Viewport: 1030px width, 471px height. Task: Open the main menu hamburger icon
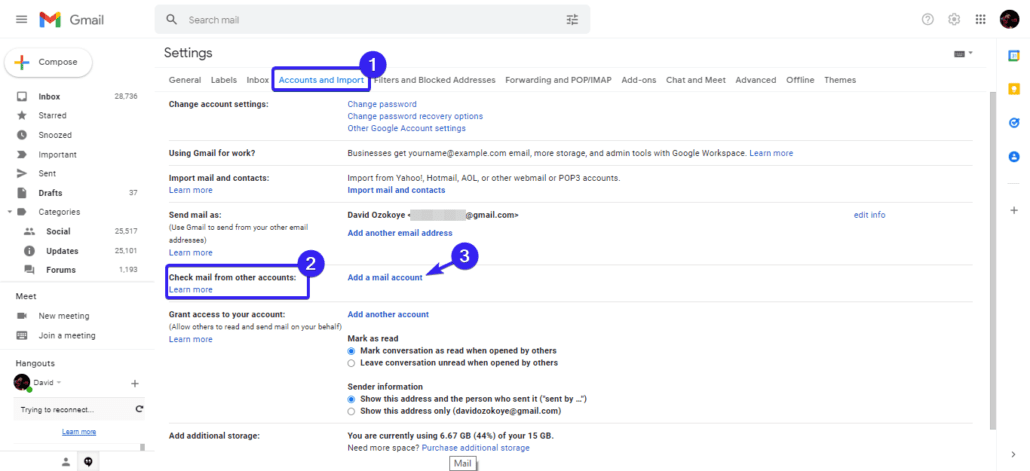pyautogui.click(x=22, y=20)
